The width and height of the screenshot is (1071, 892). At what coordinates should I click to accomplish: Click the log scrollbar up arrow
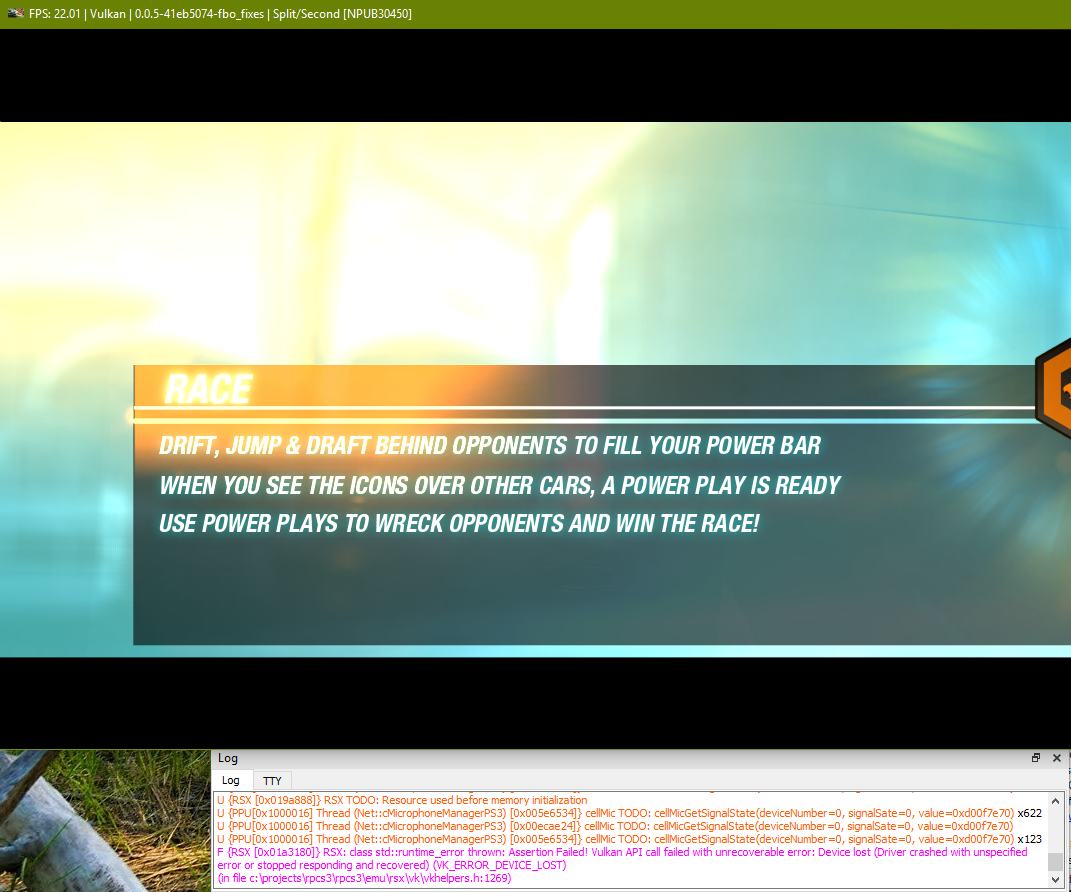pos(1055,800)
